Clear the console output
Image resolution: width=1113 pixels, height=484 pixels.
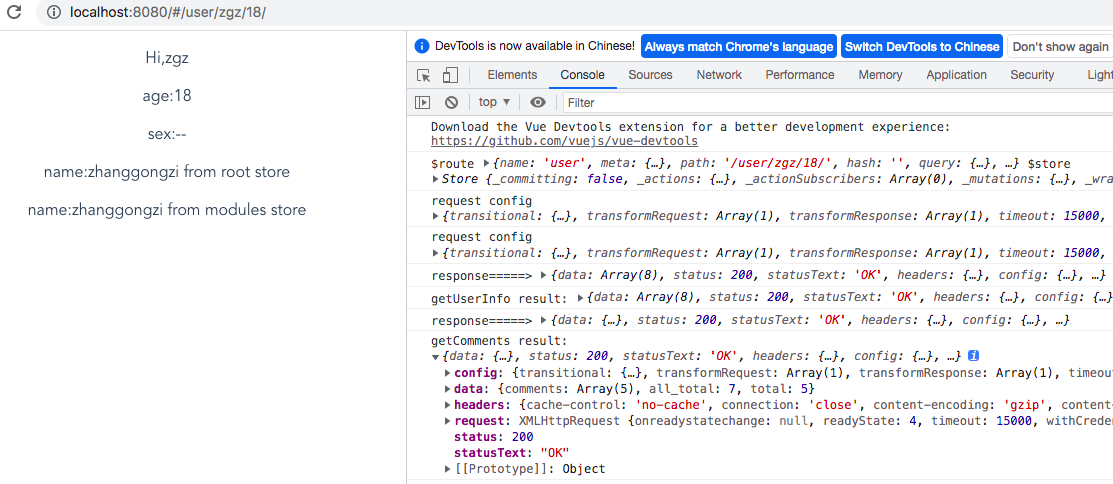pyautogui.click(x=451, y=102)
